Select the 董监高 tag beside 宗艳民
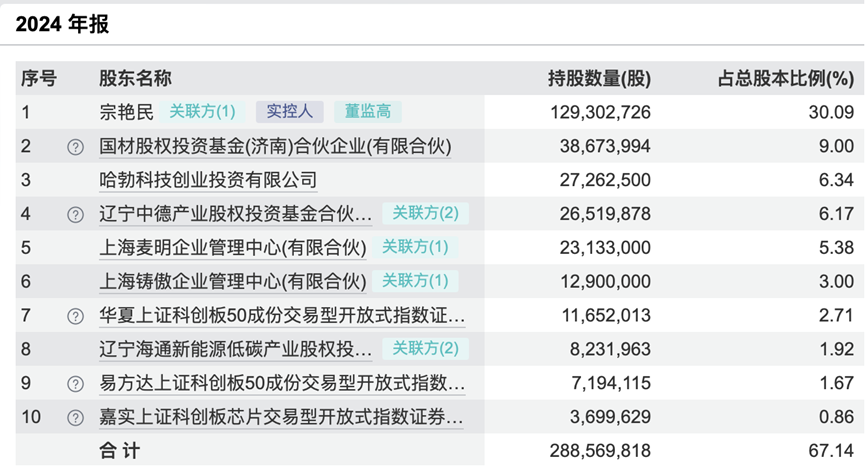The image size is (865, 466). (x=368, y=112)
